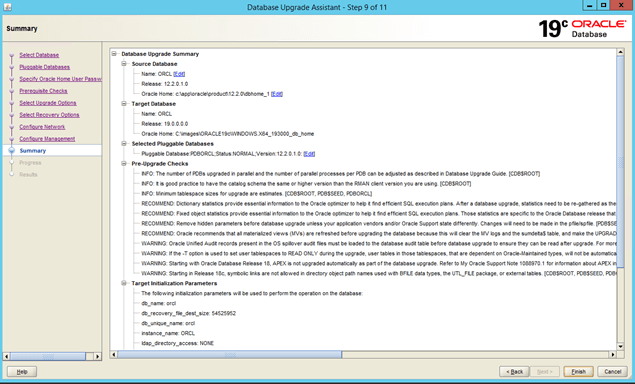
Task: Select the INFO row about catalog schema version
Action: (x=306, y=183)
